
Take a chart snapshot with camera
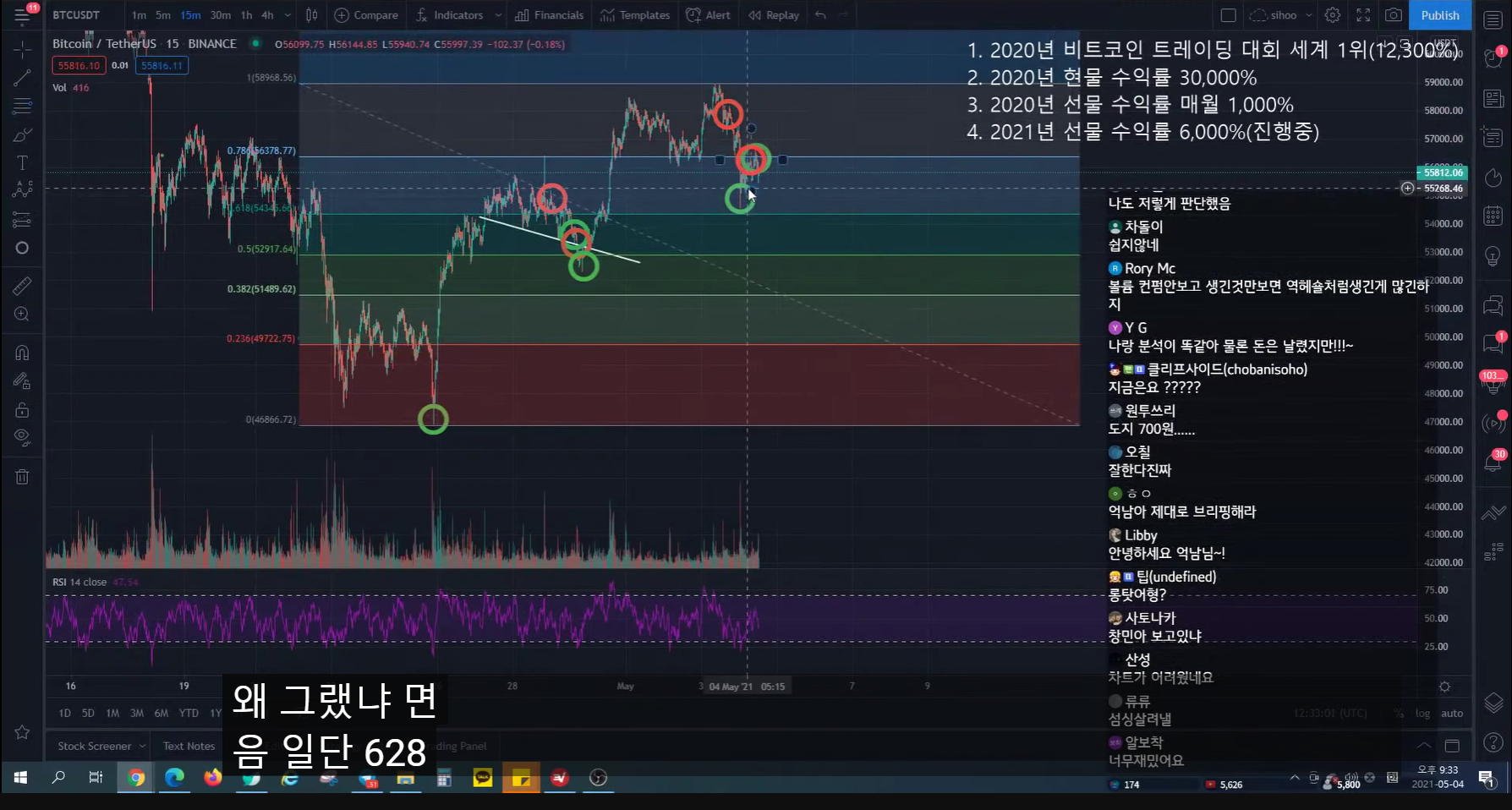click(x=1394, y=15)
